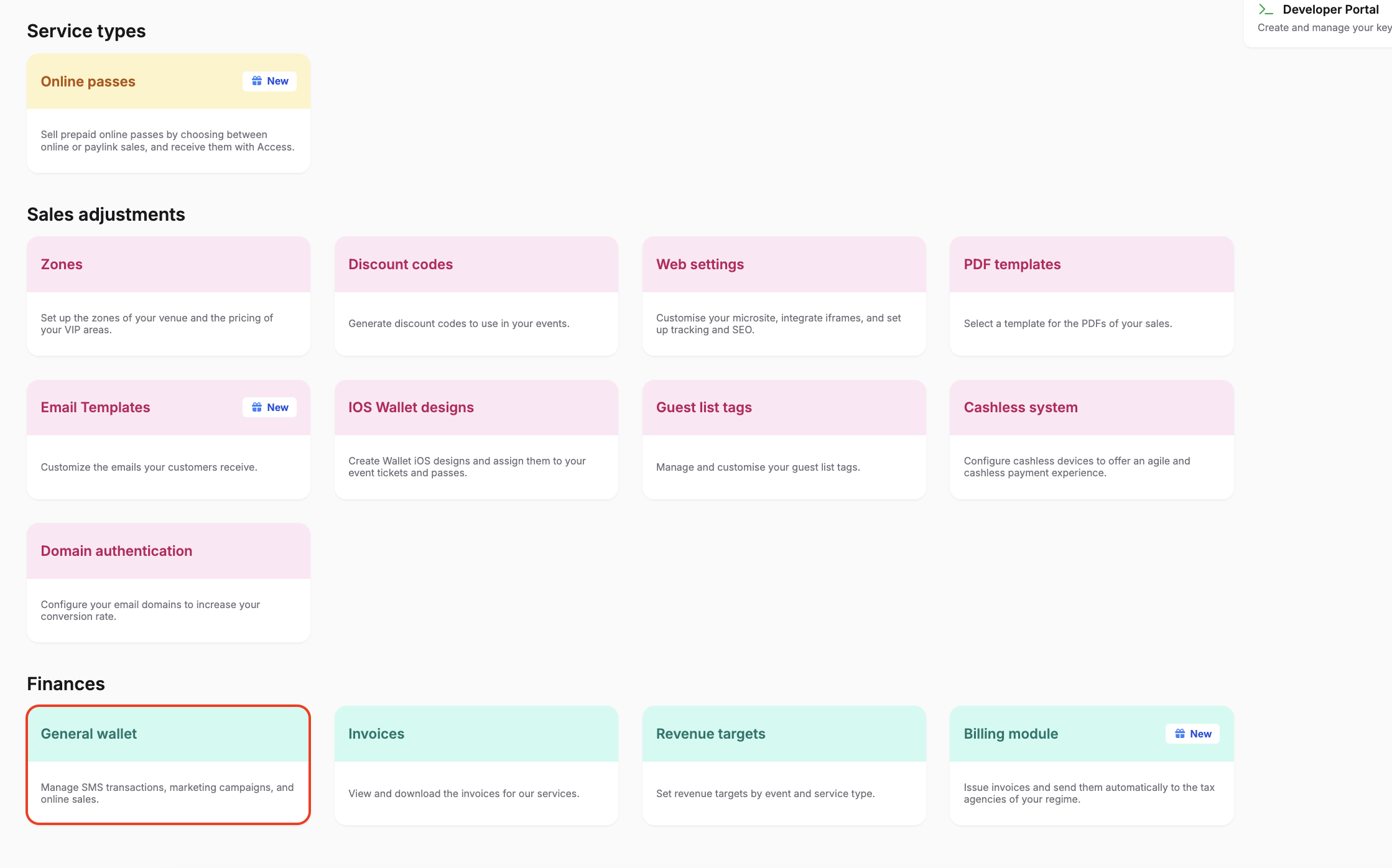Go to Web settings
This screenshot has width=1392, height=868.
(x=784, y=296)
